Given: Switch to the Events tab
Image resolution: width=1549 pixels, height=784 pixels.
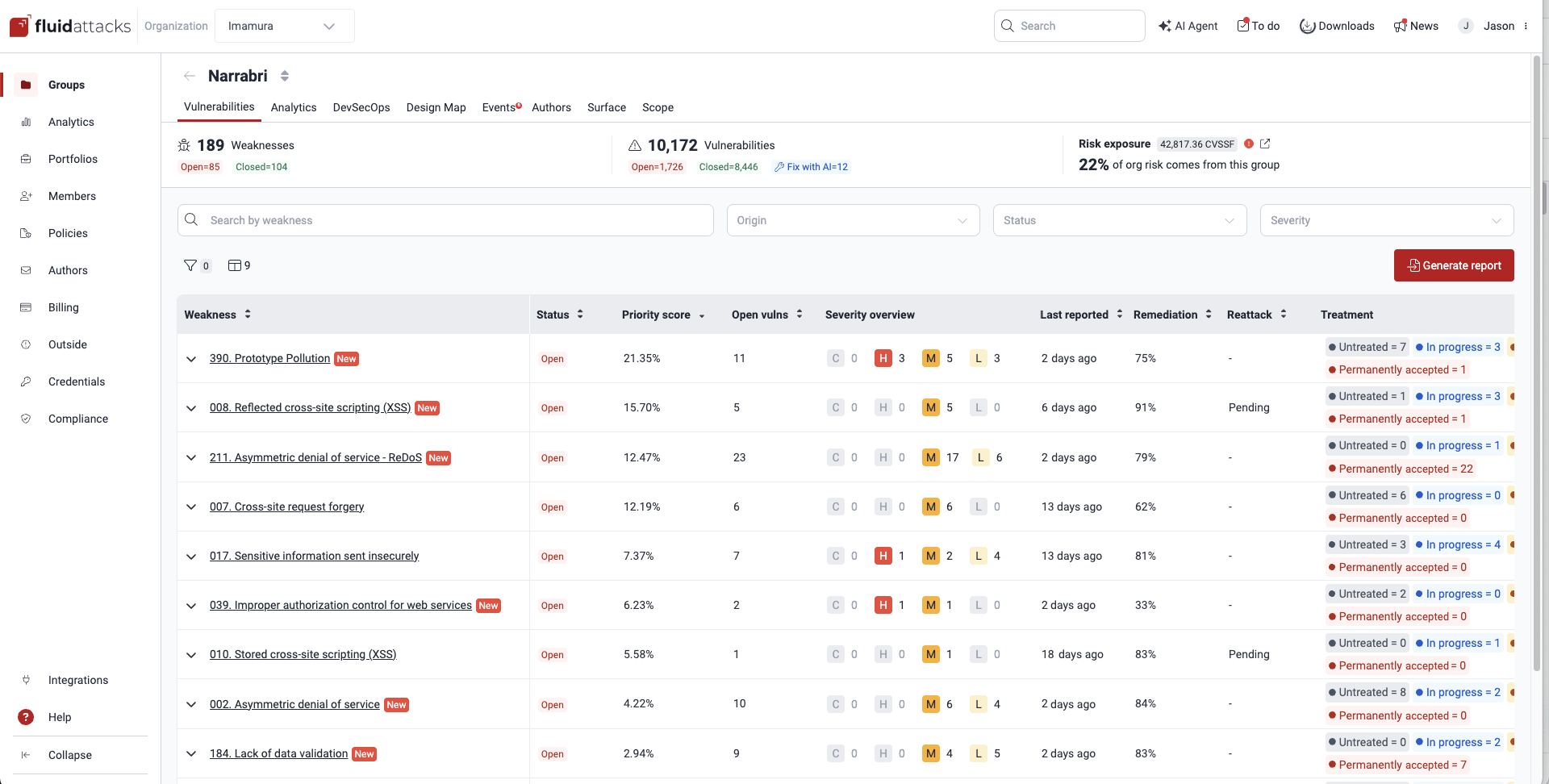Looking at the screenshot, I should coord(501,107).
